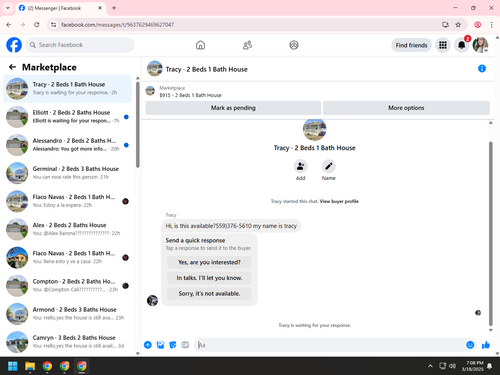Send quick reply 'In talks. I'll let you know.'
The width and height of the screenshot is (500, 375).
pos(209,278)
